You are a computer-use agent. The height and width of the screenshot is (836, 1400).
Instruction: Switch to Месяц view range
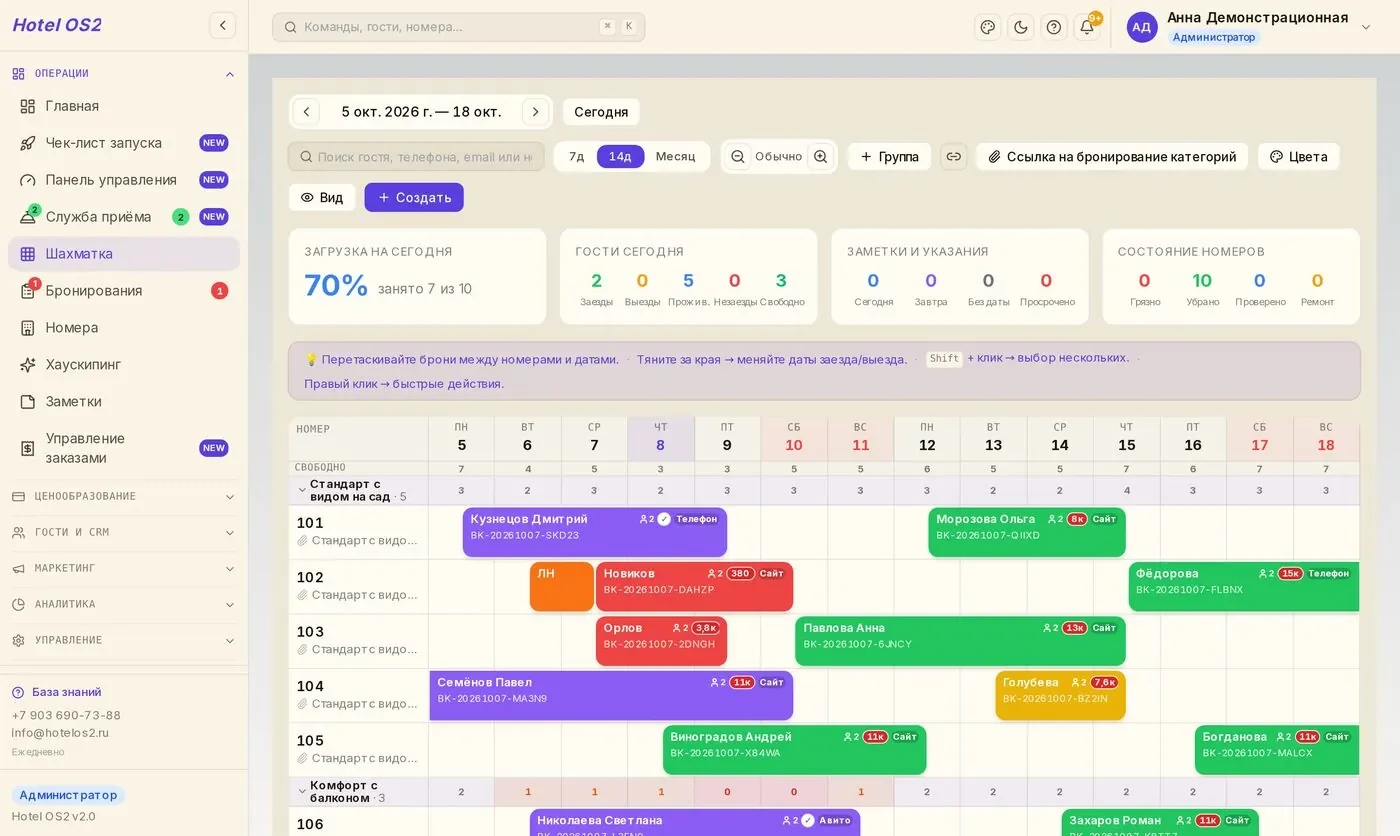(x=675, y=157)
